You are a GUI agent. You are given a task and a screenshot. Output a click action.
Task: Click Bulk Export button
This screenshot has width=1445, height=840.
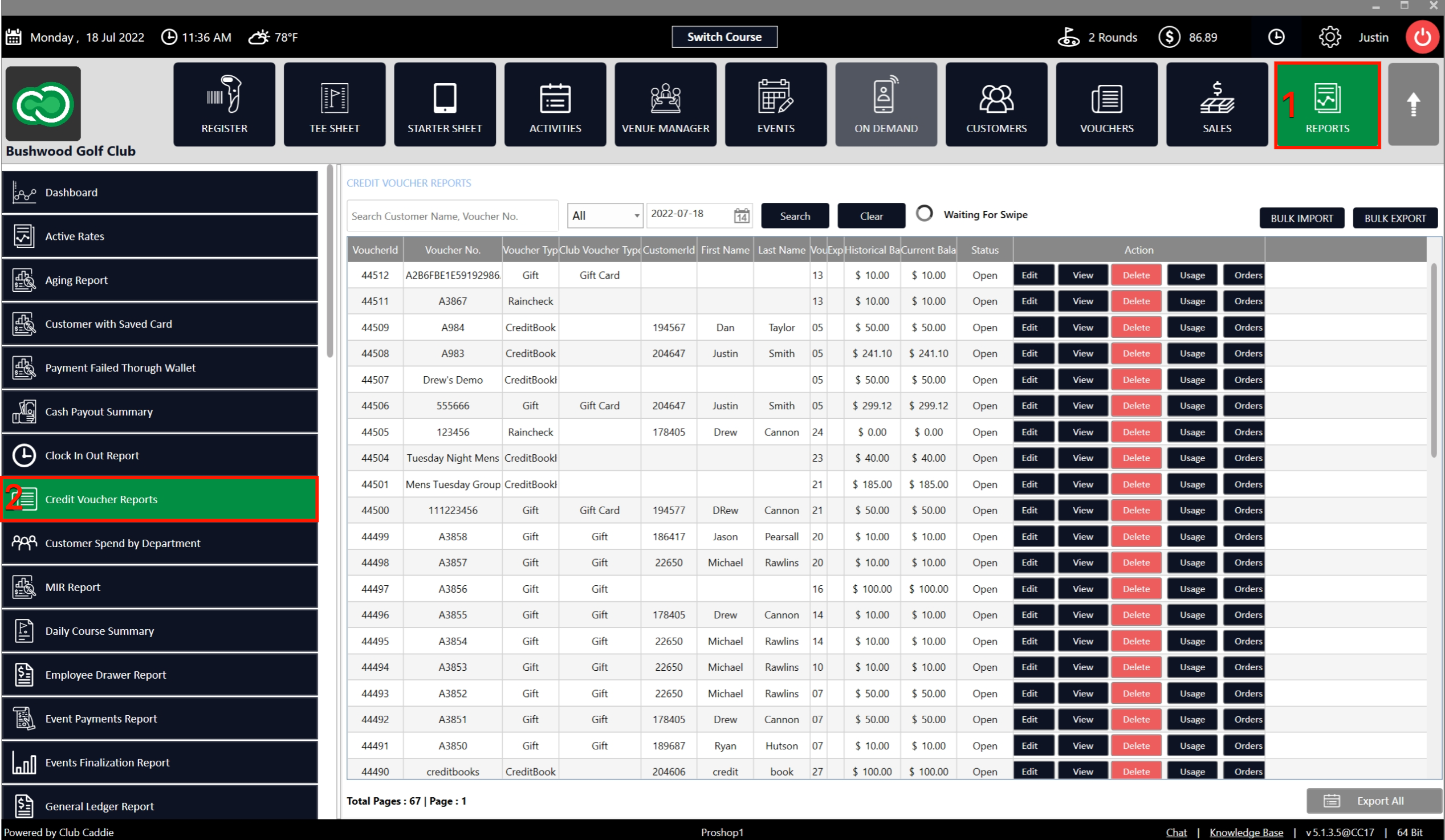point(1394,218)
